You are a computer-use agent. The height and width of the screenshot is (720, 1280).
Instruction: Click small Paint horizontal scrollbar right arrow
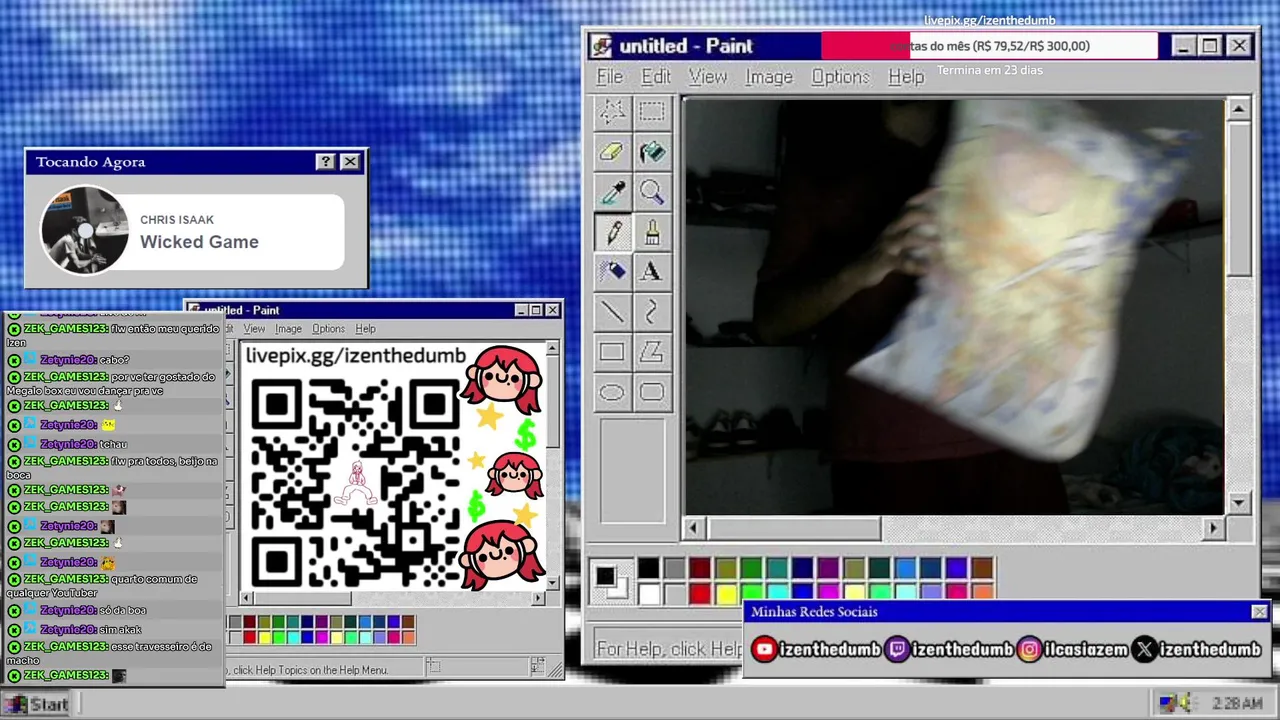coord(538,598)
